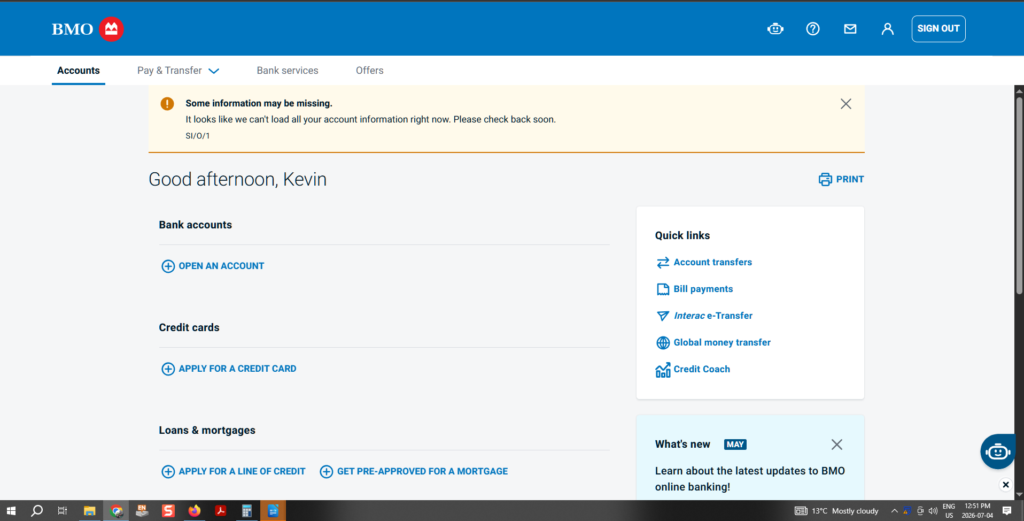This screenshot has width=1024, height=521.
Task: Open the weather widget showing 13°C
Action: pyautogui.click(x=837, y=511)
